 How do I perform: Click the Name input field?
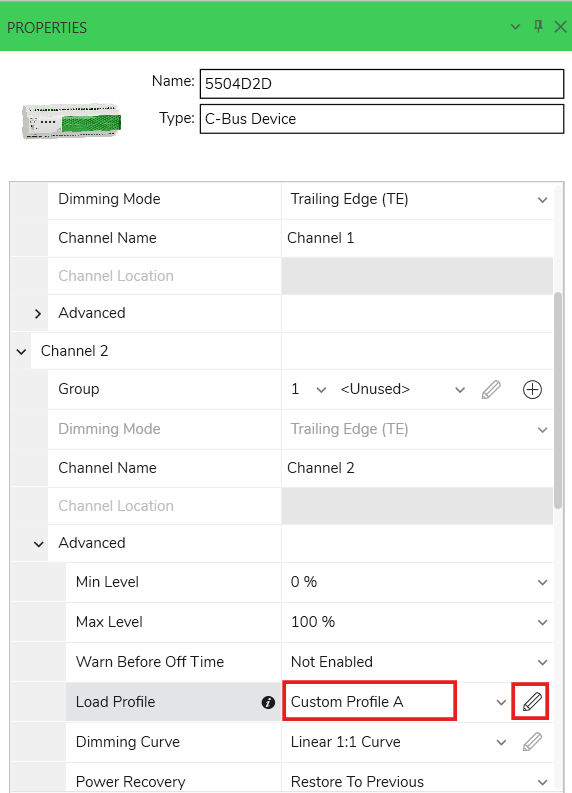[382, 83]
